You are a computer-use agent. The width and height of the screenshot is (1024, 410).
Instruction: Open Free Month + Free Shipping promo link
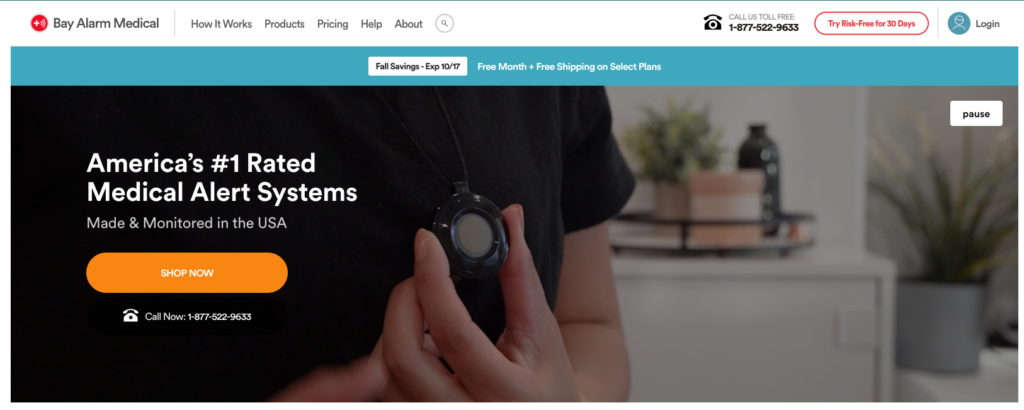[x=569, y=67]
